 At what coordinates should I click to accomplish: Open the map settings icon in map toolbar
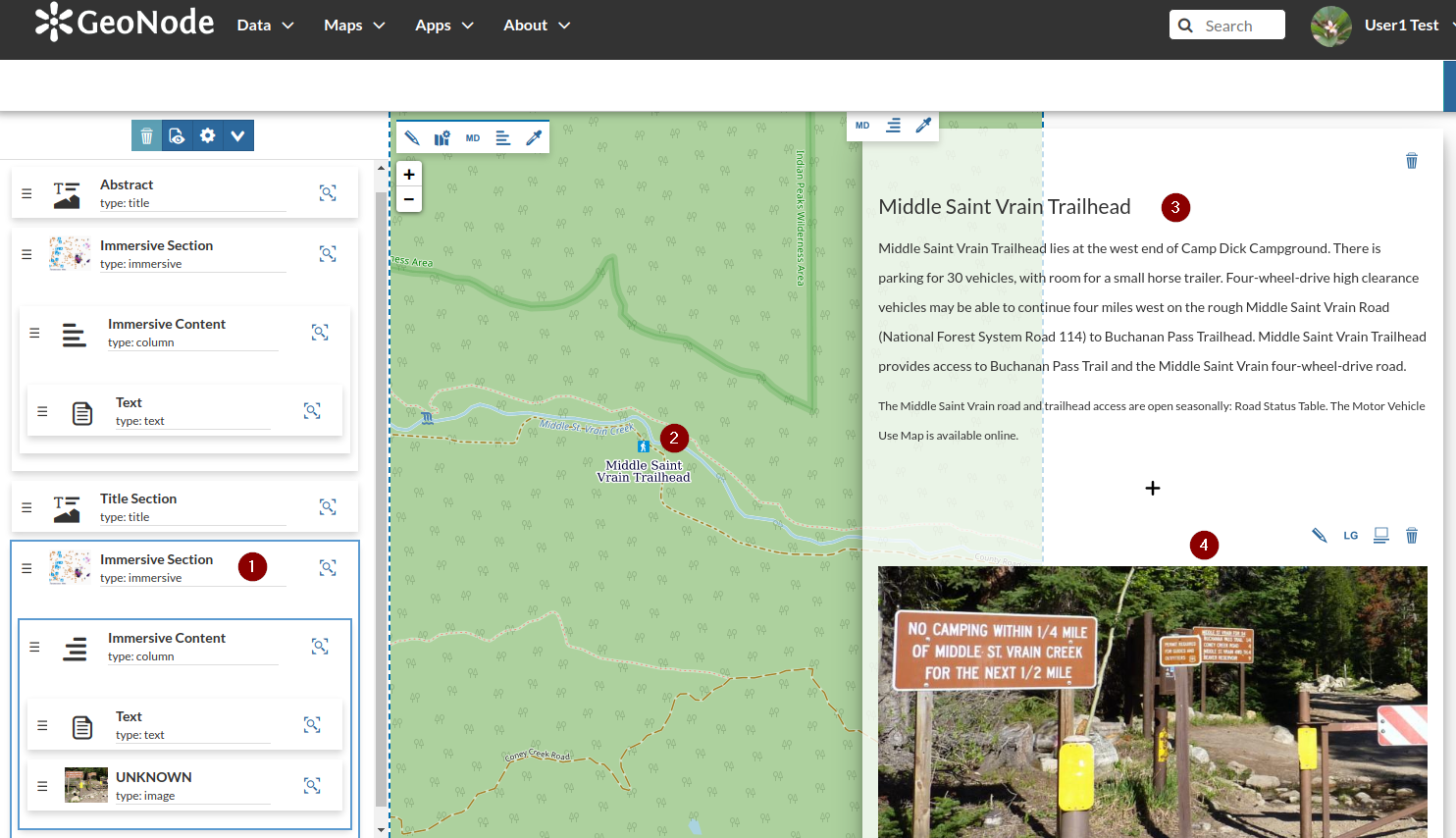click(442, 138)
